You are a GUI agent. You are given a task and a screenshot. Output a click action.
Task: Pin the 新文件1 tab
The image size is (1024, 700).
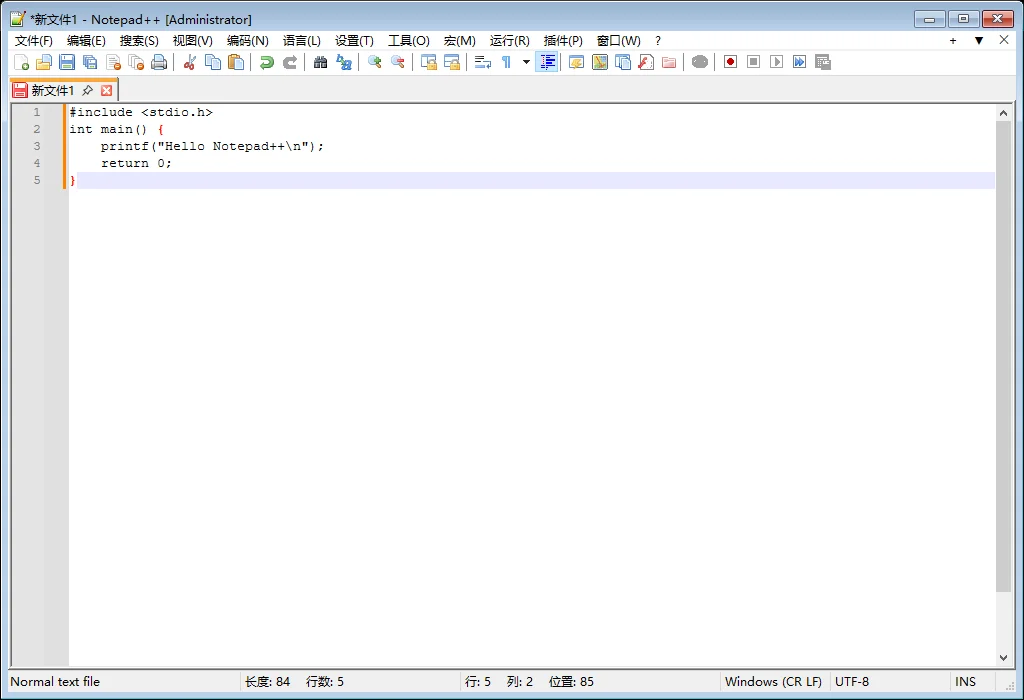tap(88, 90)
